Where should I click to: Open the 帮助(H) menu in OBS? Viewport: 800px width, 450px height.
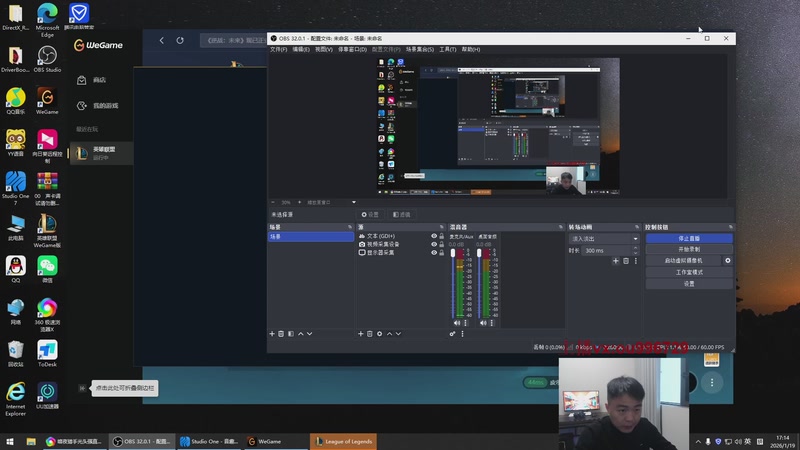(x=471, y=49)
